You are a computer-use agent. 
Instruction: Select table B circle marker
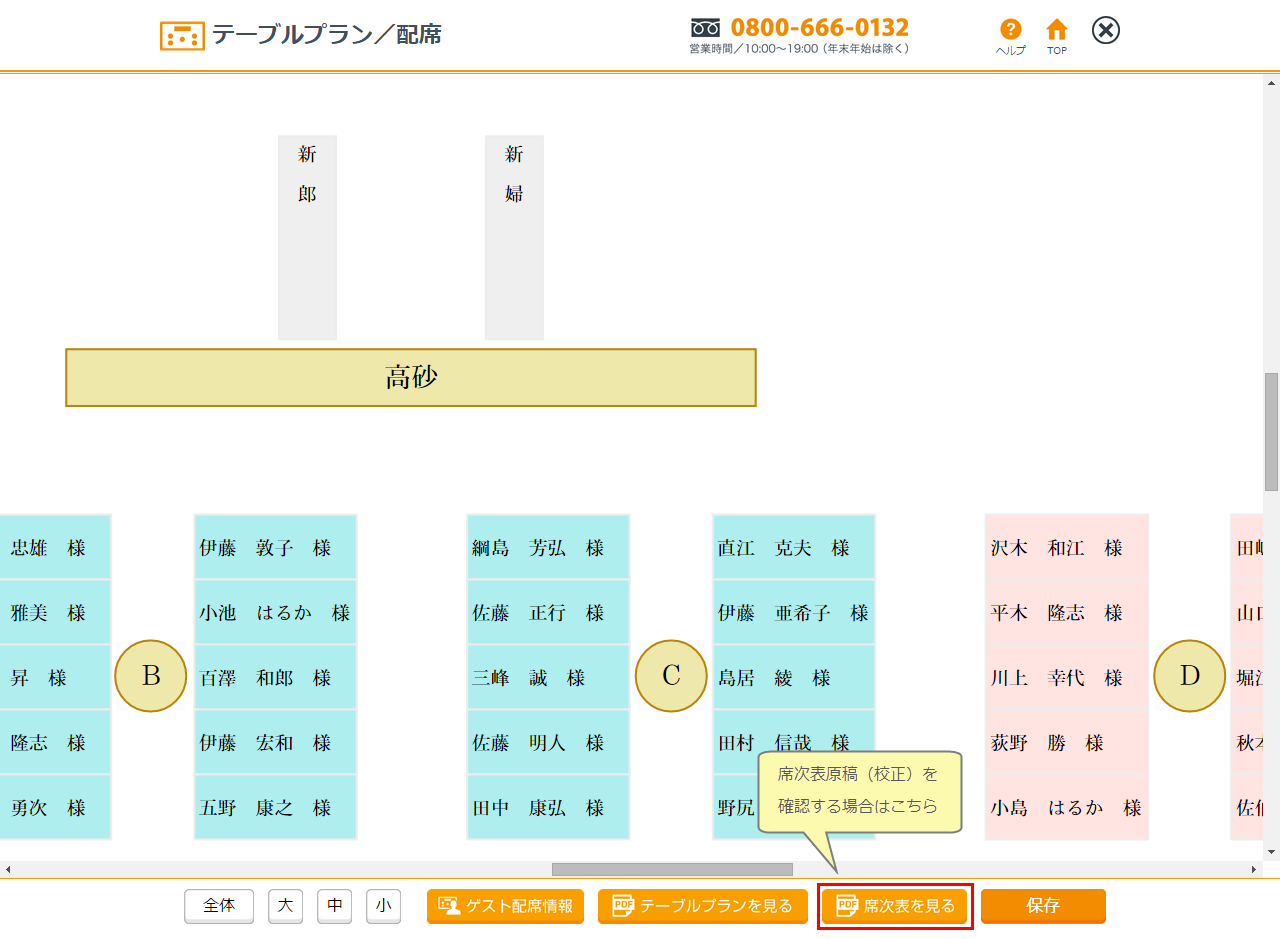151,676
